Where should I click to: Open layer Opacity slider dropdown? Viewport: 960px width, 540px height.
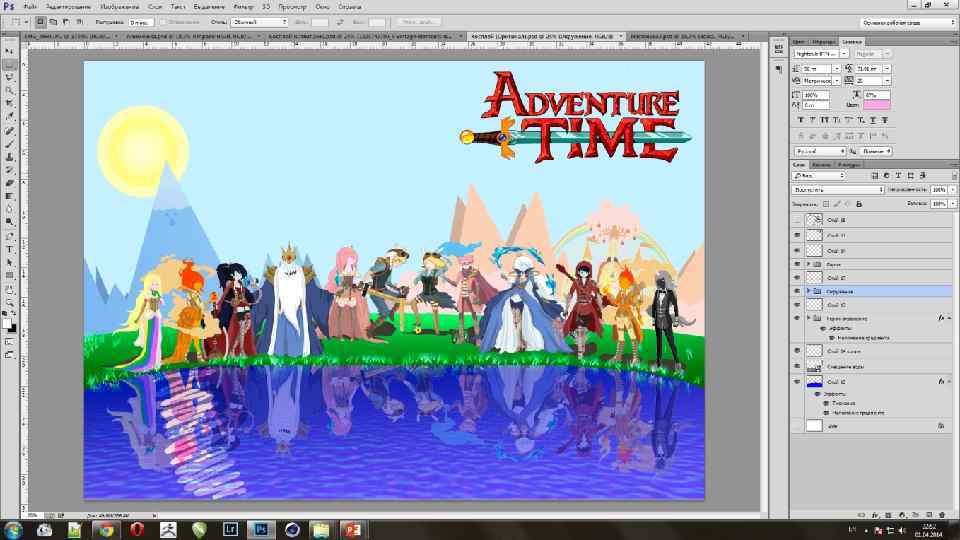tap(953, 190)
